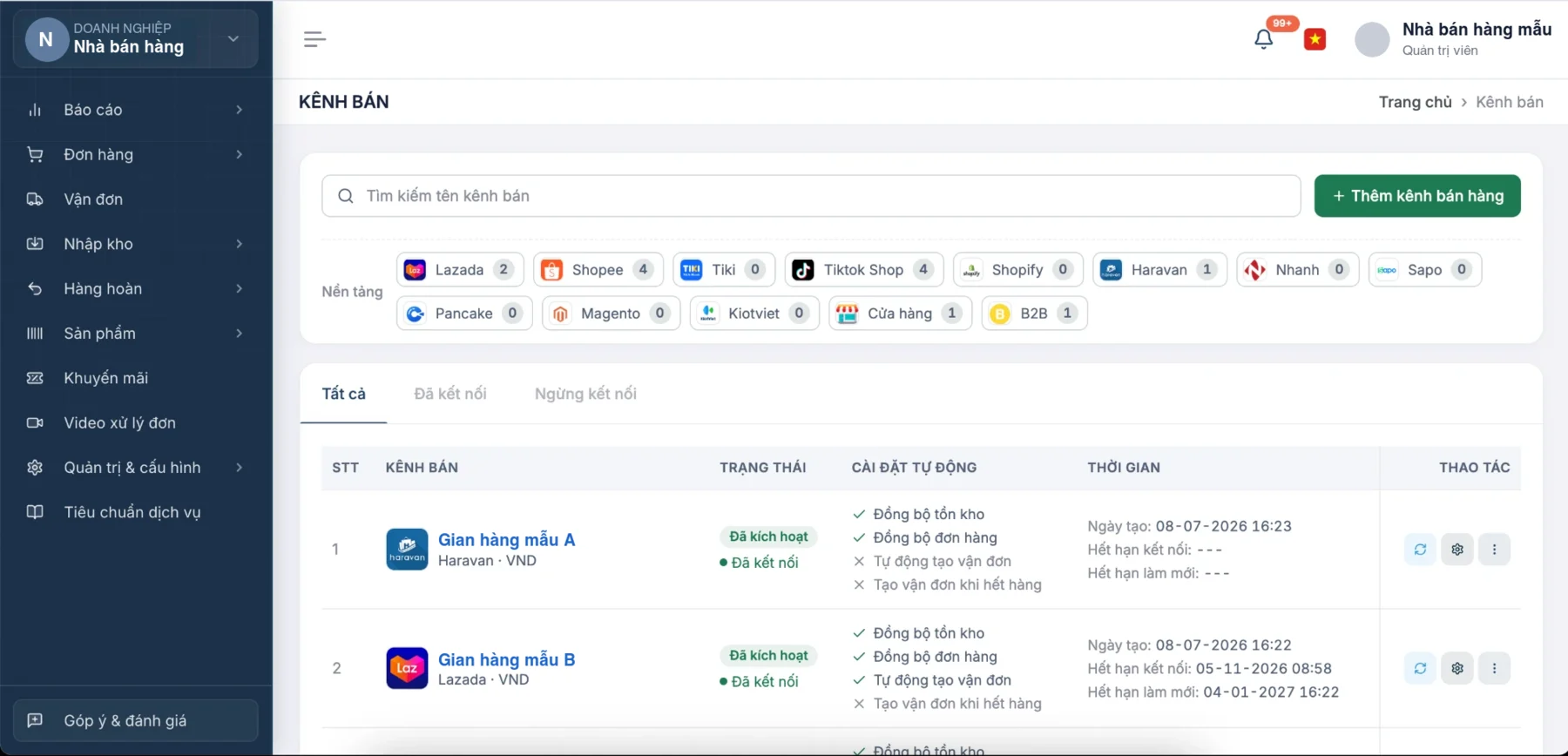Collapse sidebar with hamburger menu icon
The image size is (1568, 756).
pyautogui.click(x=314, y=39)
